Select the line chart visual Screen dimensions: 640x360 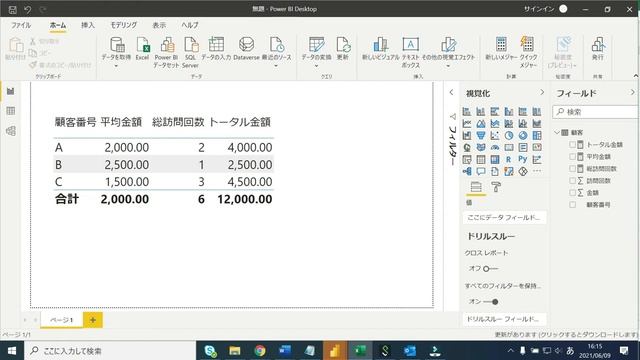pyautogui.click(x=467, y=123)
